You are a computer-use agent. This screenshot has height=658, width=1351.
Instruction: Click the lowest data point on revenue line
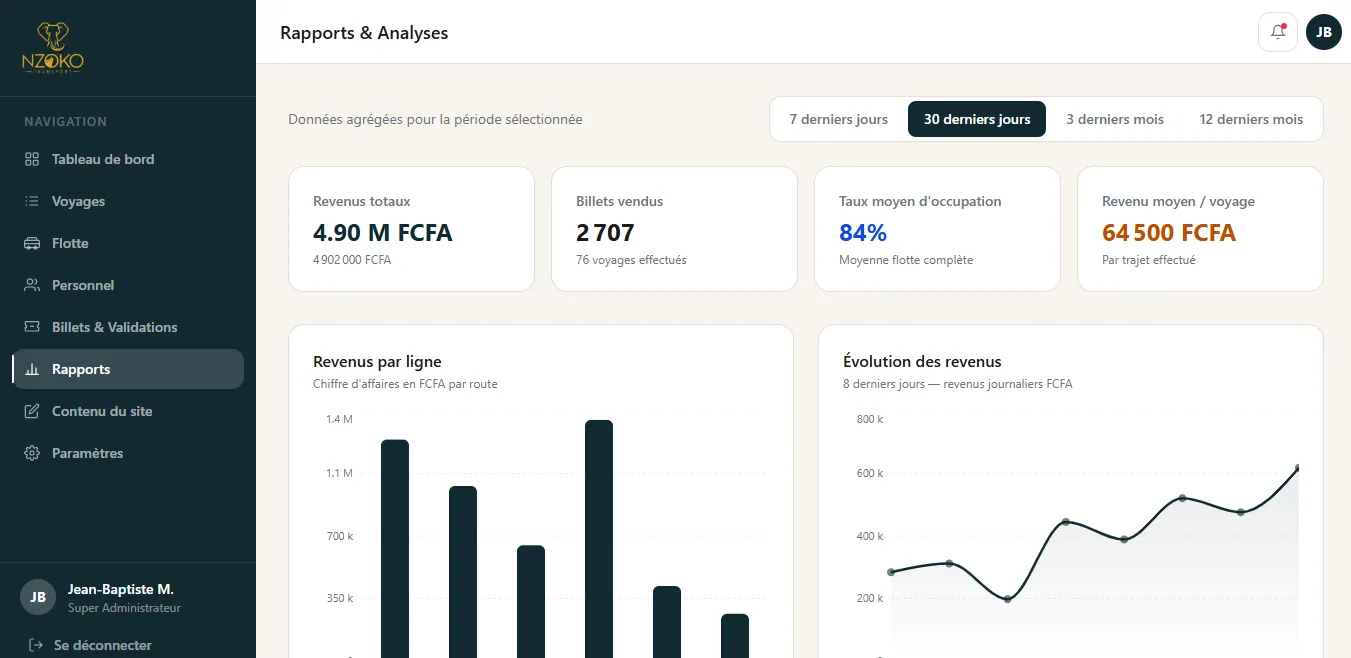point(1007,599)
